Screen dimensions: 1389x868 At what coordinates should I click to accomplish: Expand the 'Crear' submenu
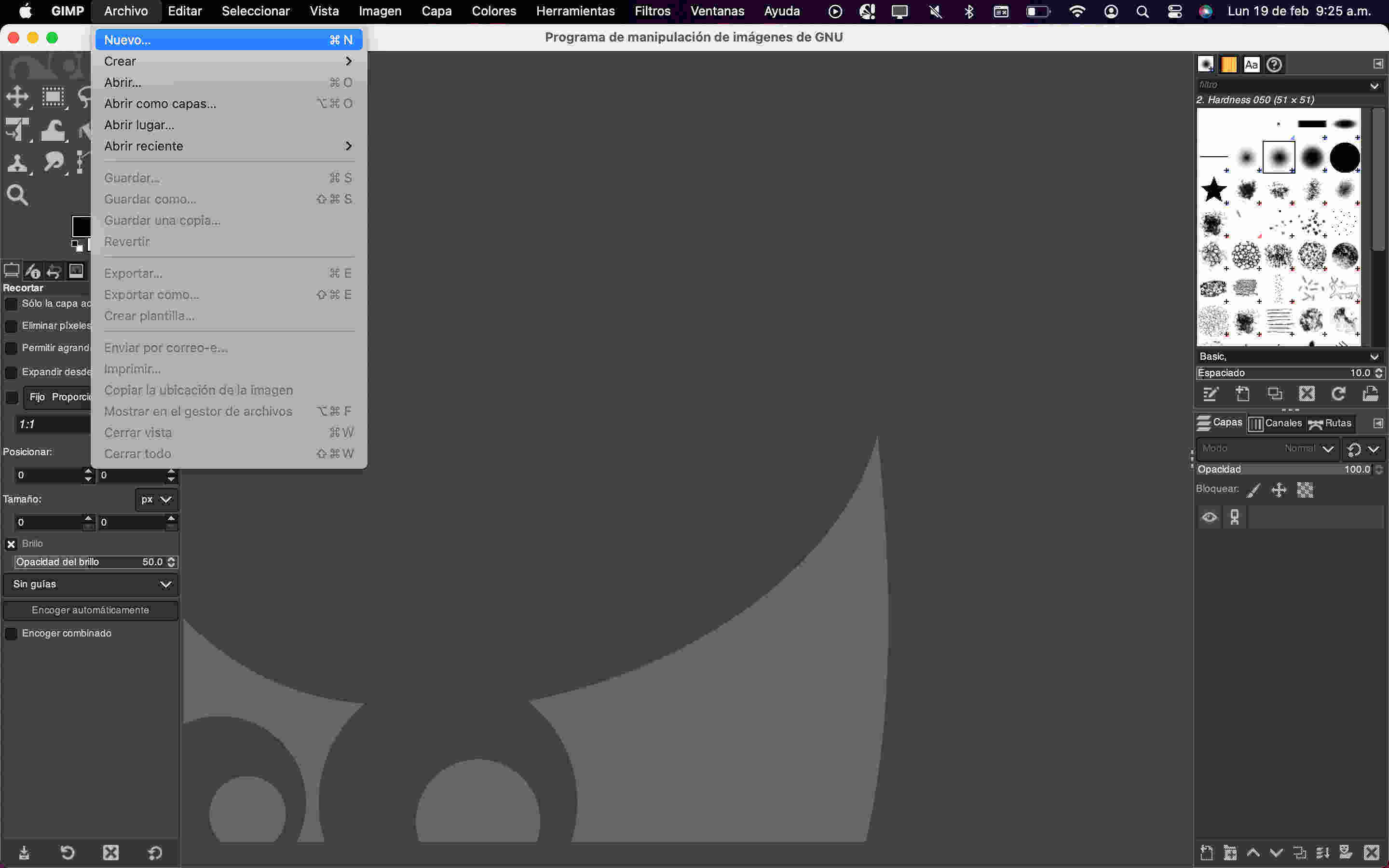point(229,61)
